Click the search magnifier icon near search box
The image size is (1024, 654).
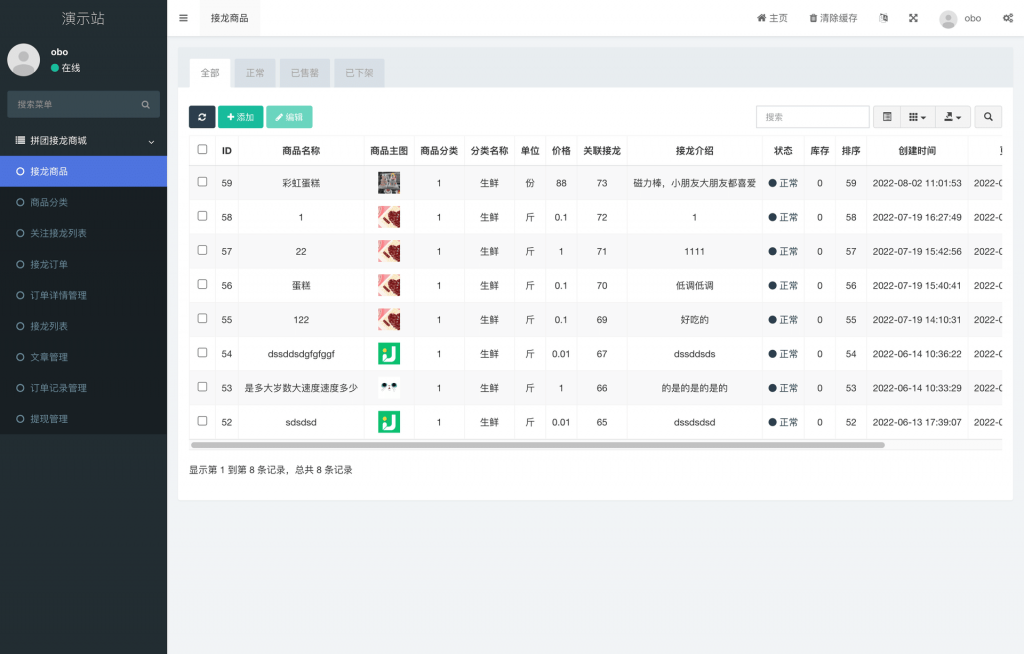coord(988,117)
